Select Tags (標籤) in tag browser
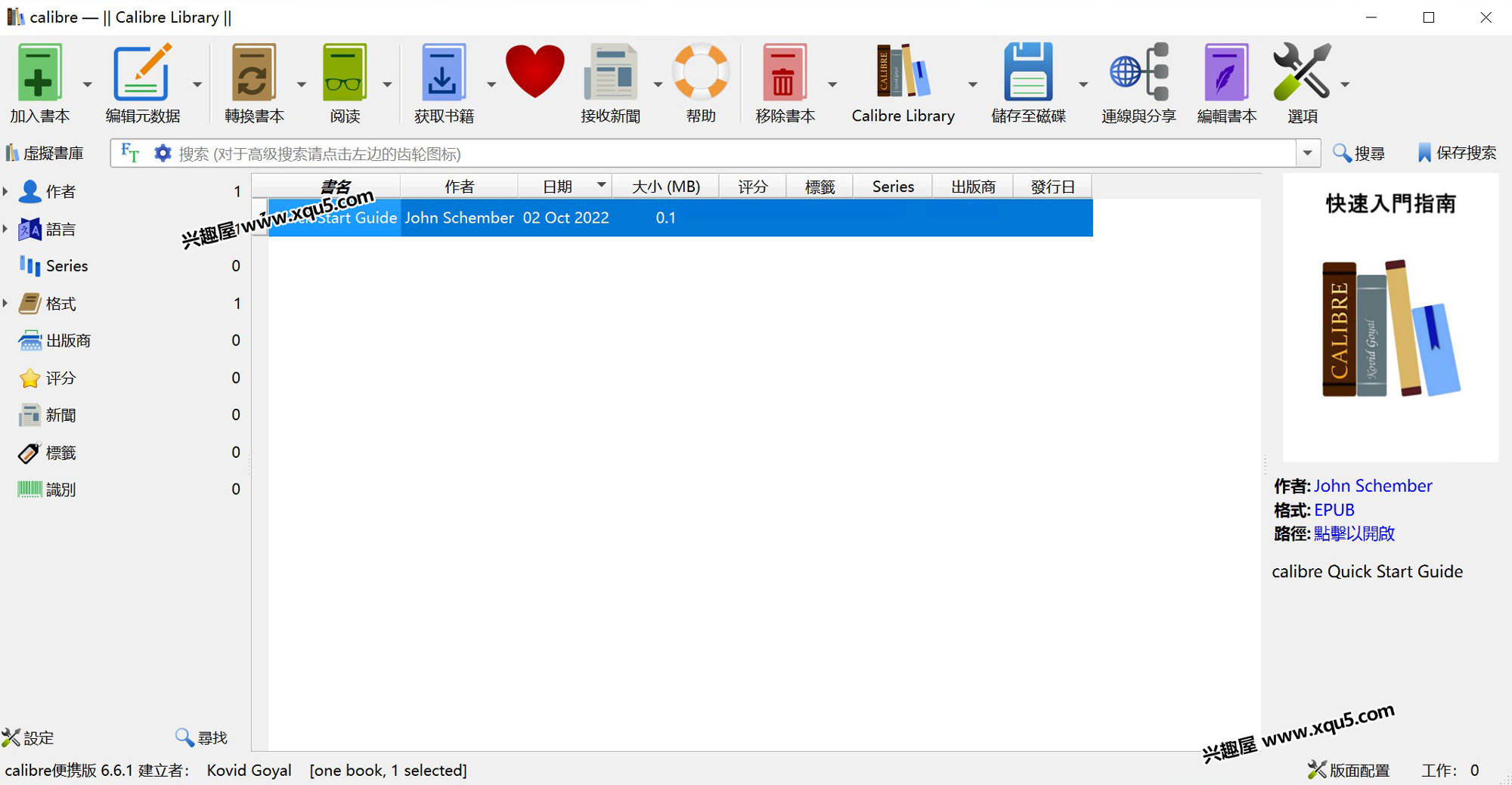 click(60, 453)
